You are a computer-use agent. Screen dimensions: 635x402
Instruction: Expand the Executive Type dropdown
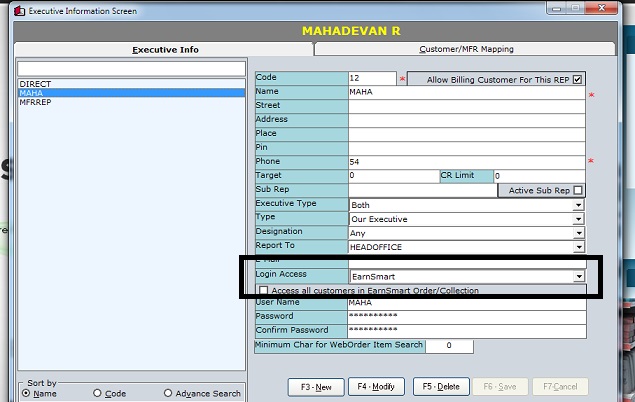[578, 205]
